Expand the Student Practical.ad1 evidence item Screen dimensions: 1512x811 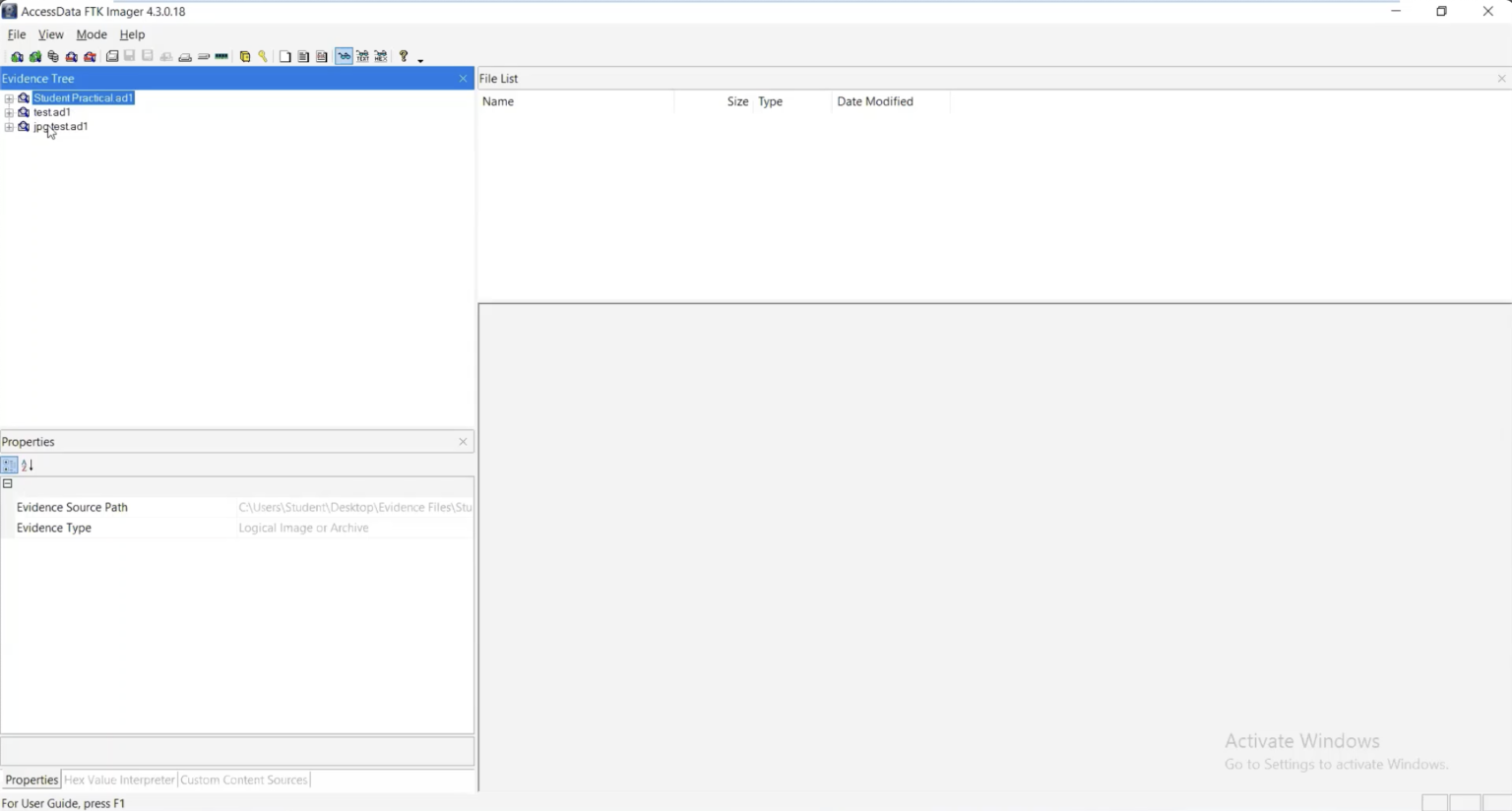(x=8, y=97)
